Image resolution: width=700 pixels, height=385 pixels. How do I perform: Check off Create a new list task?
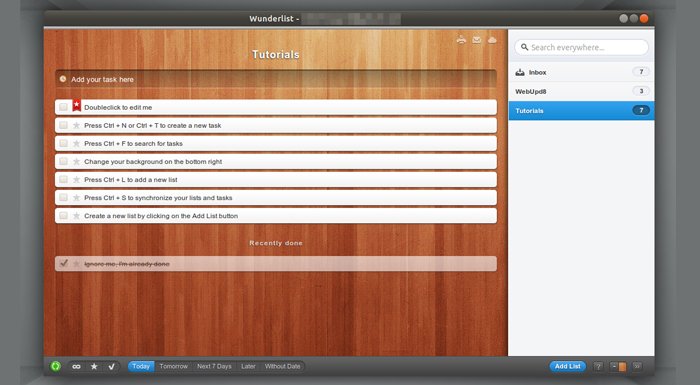(x=63, y=216)
